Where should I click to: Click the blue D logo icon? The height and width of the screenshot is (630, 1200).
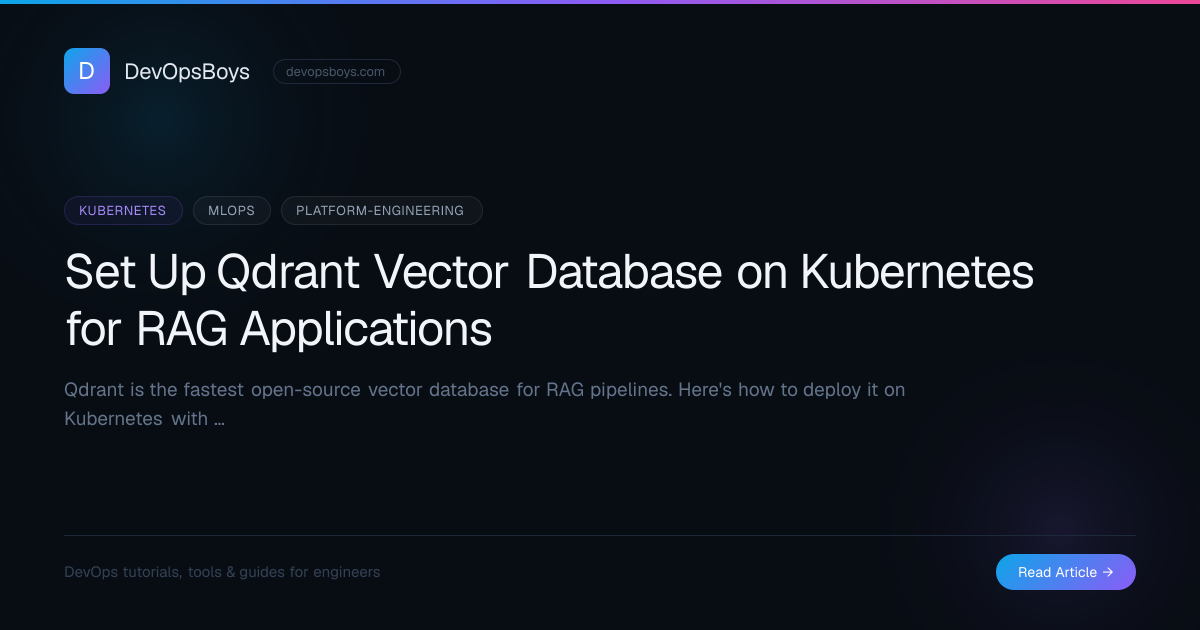[x=87, y=71]
